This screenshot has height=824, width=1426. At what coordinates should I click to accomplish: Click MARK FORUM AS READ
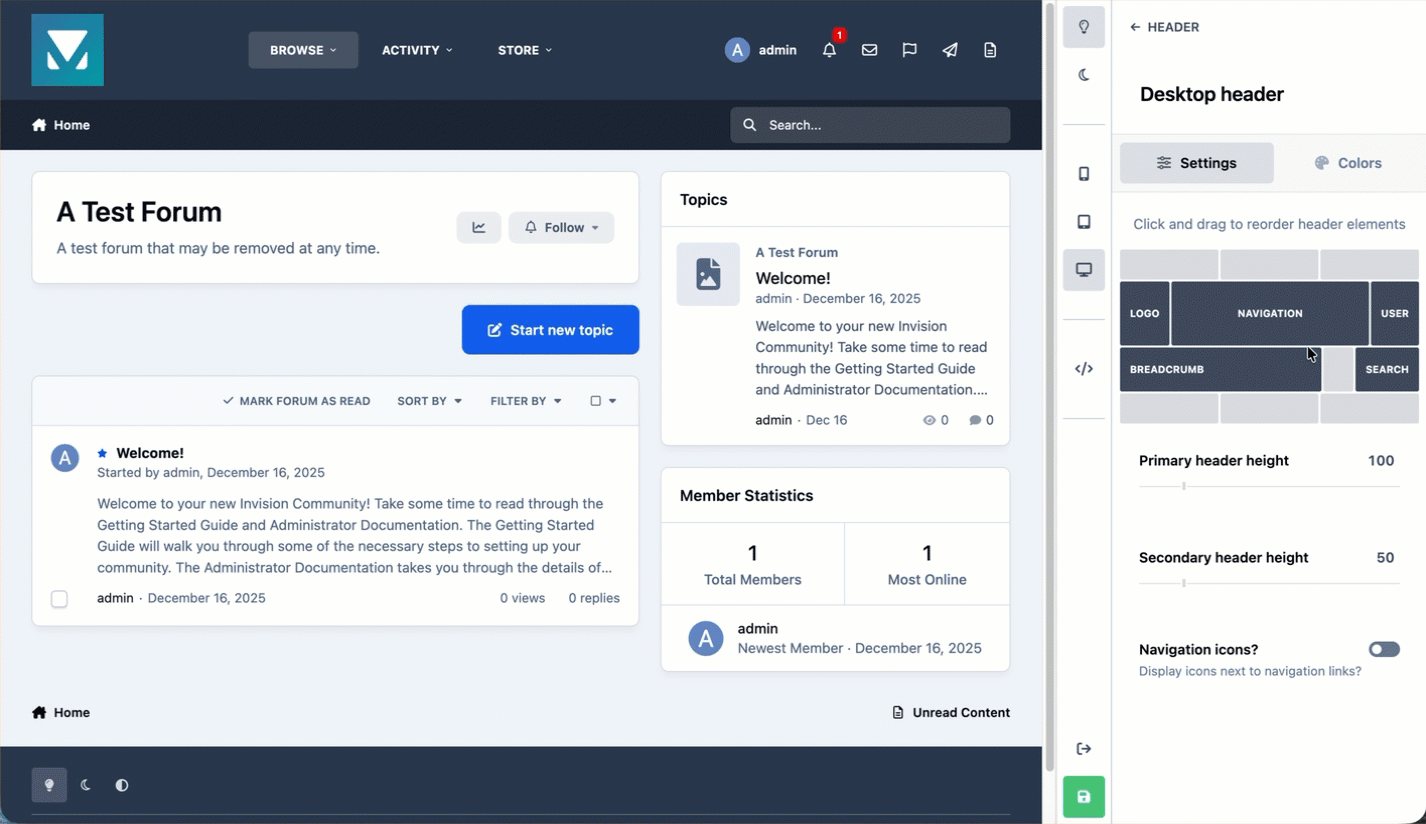point(296,401)
